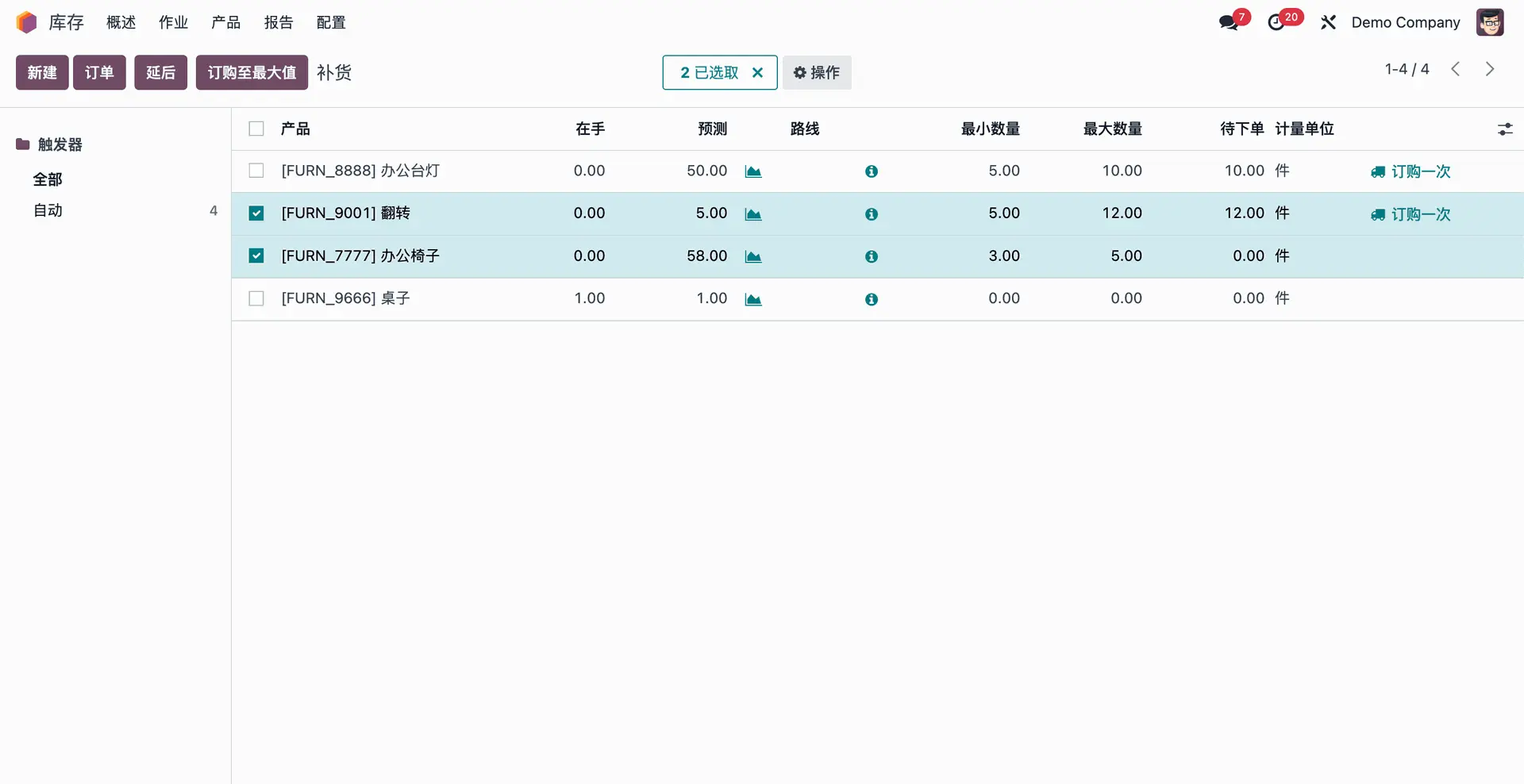Screen dimensions: 1524x784
Task: Click the debug tools wrench icon
Action: coord(1328,22)
